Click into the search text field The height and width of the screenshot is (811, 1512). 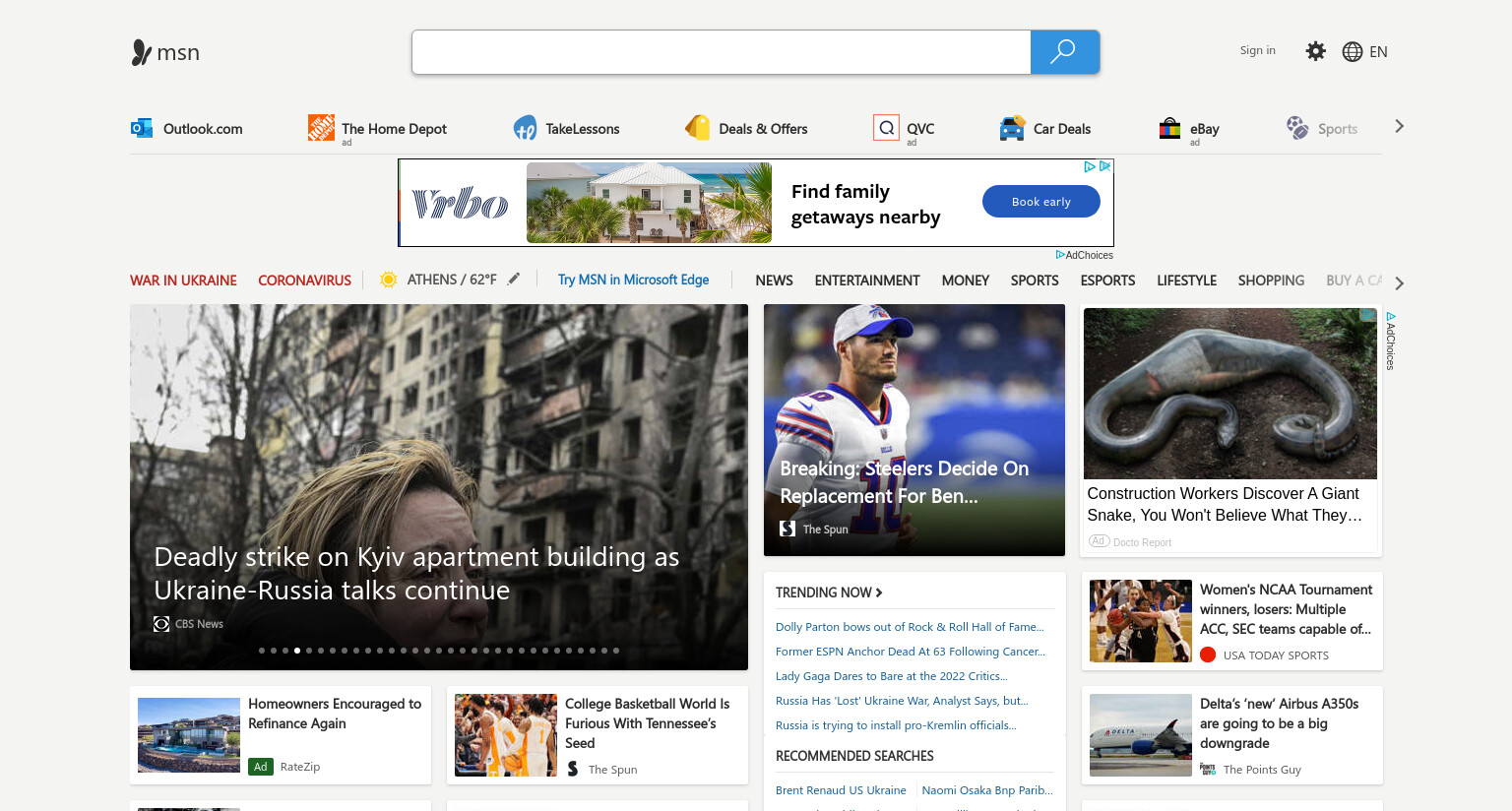pos(722,52)
